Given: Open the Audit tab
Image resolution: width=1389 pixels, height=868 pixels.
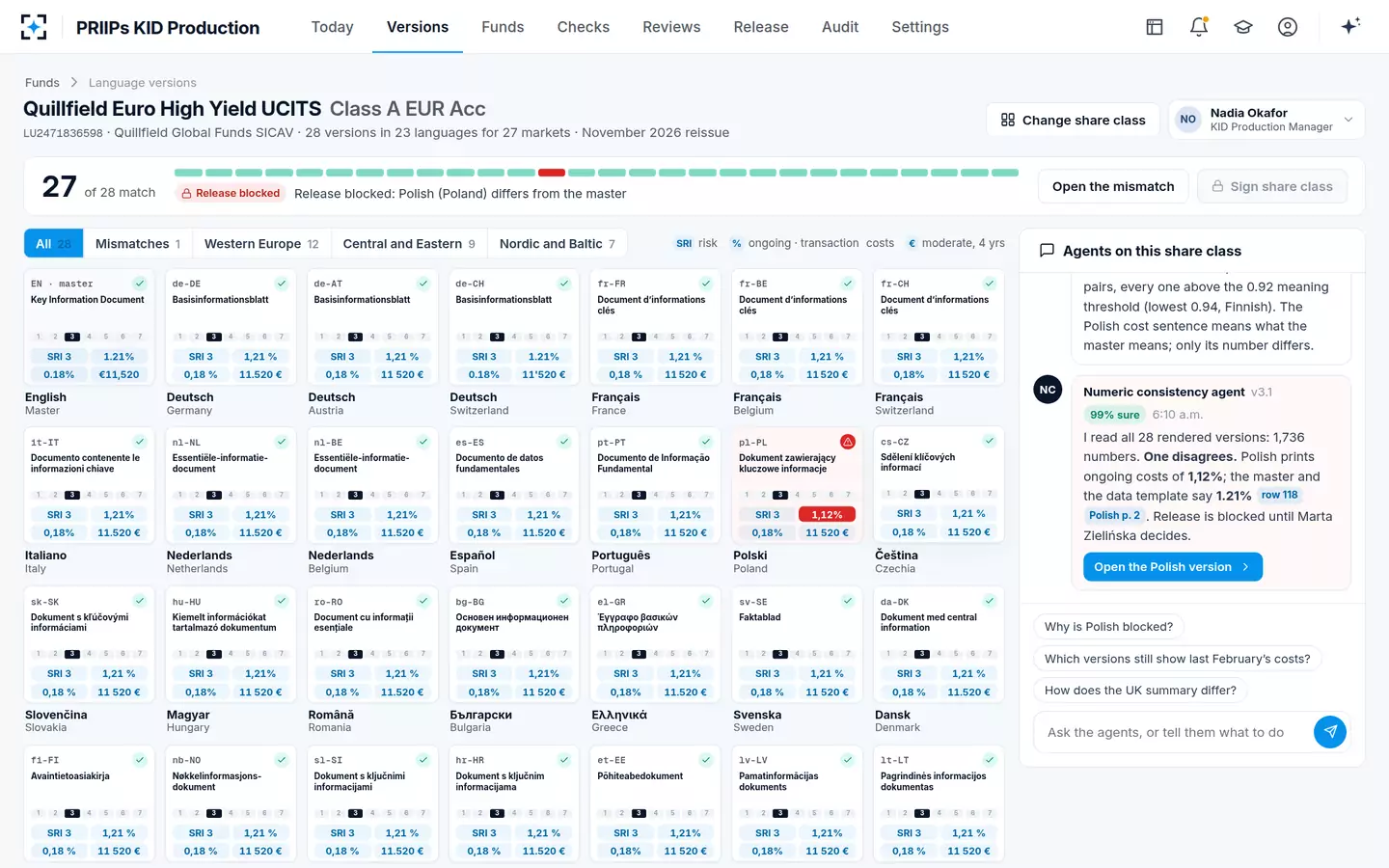Looking at the screenshot, I should tap(840, 27).
